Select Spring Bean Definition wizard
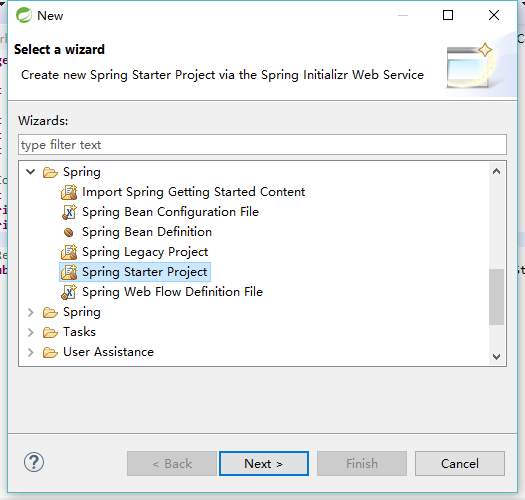The image size is (525, 500). (147, 232)
